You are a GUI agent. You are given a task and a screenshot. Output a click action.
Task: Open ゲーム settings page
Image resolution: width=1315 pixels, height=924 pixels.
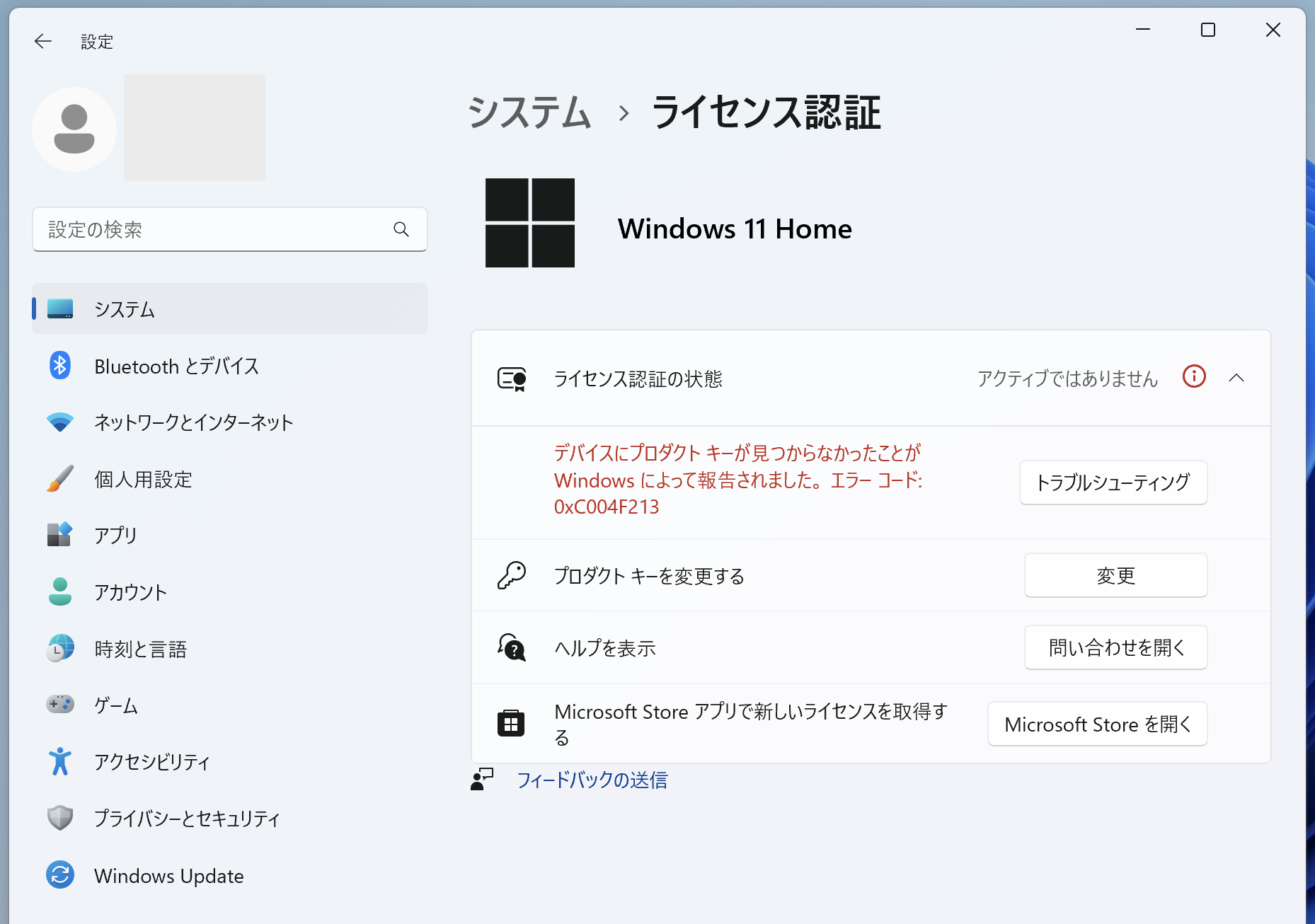point(230,705)
